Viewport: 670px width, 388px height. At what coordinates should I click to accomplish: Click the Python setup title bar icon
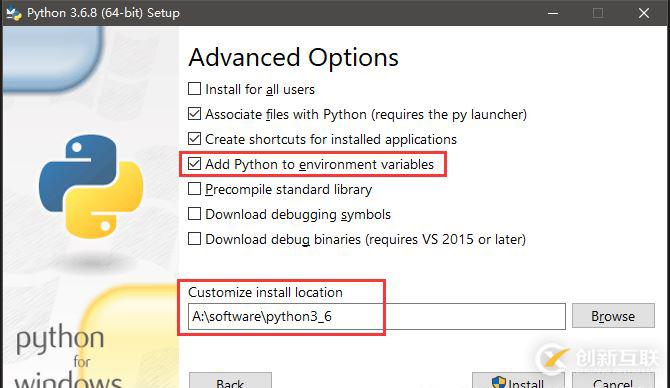click(14, 13)
